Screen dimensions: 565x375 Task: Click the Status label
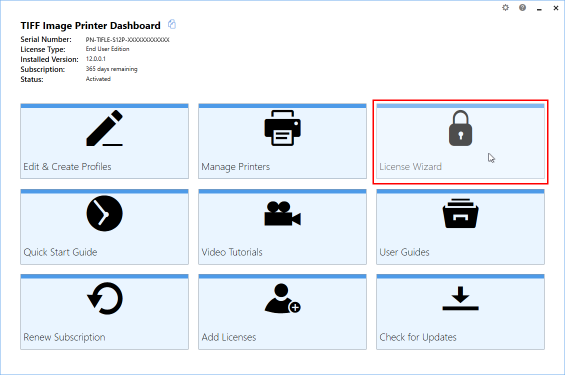click(x=32, y=79)
